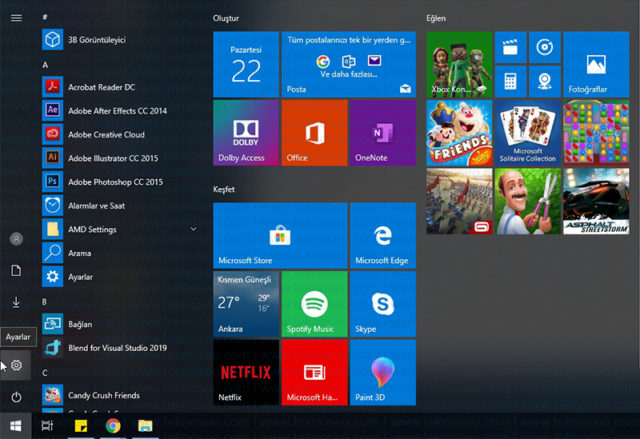Open the Documents sidebar icon

tap(16, 270)
